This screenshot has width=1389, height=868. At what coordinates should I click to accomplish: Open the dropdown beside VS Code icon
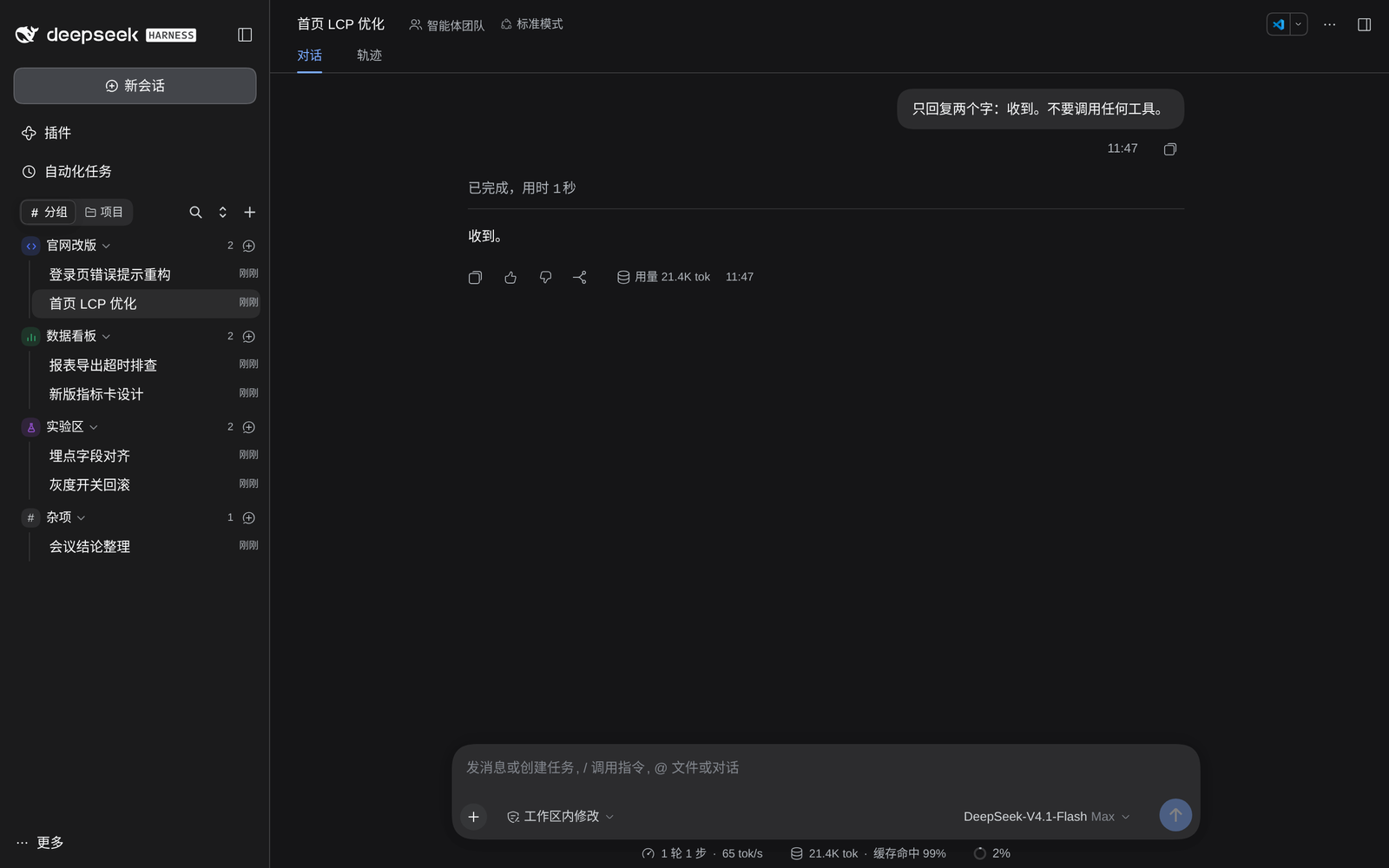click(x=1299, y=24)
